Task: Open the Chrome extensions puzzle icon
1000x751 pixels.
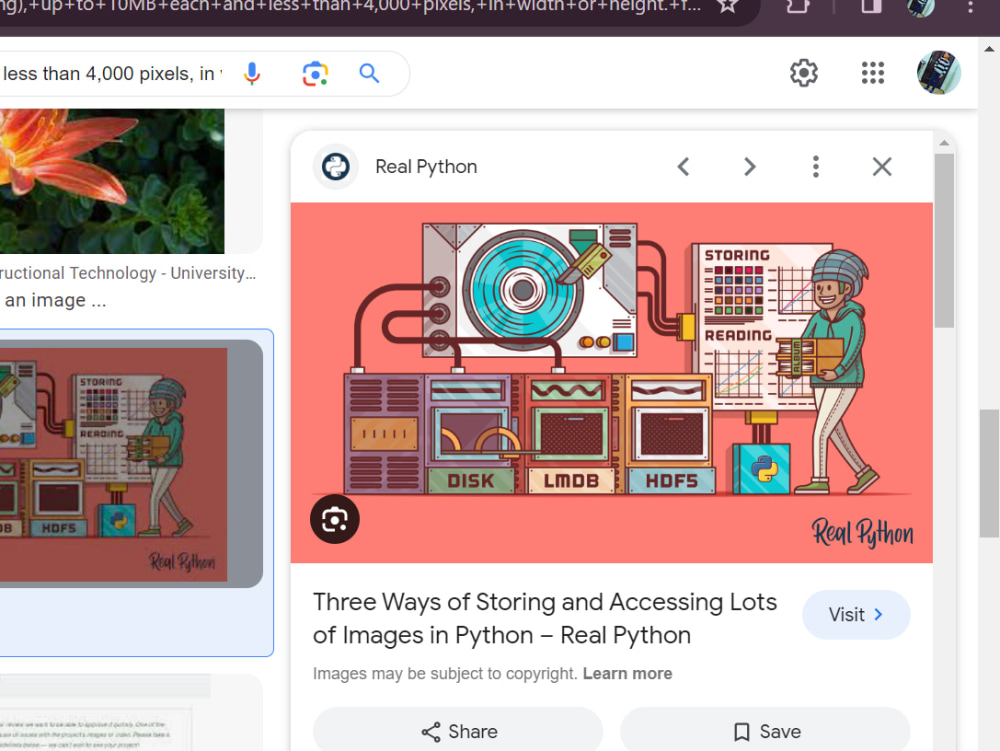Action: (798, 6)
